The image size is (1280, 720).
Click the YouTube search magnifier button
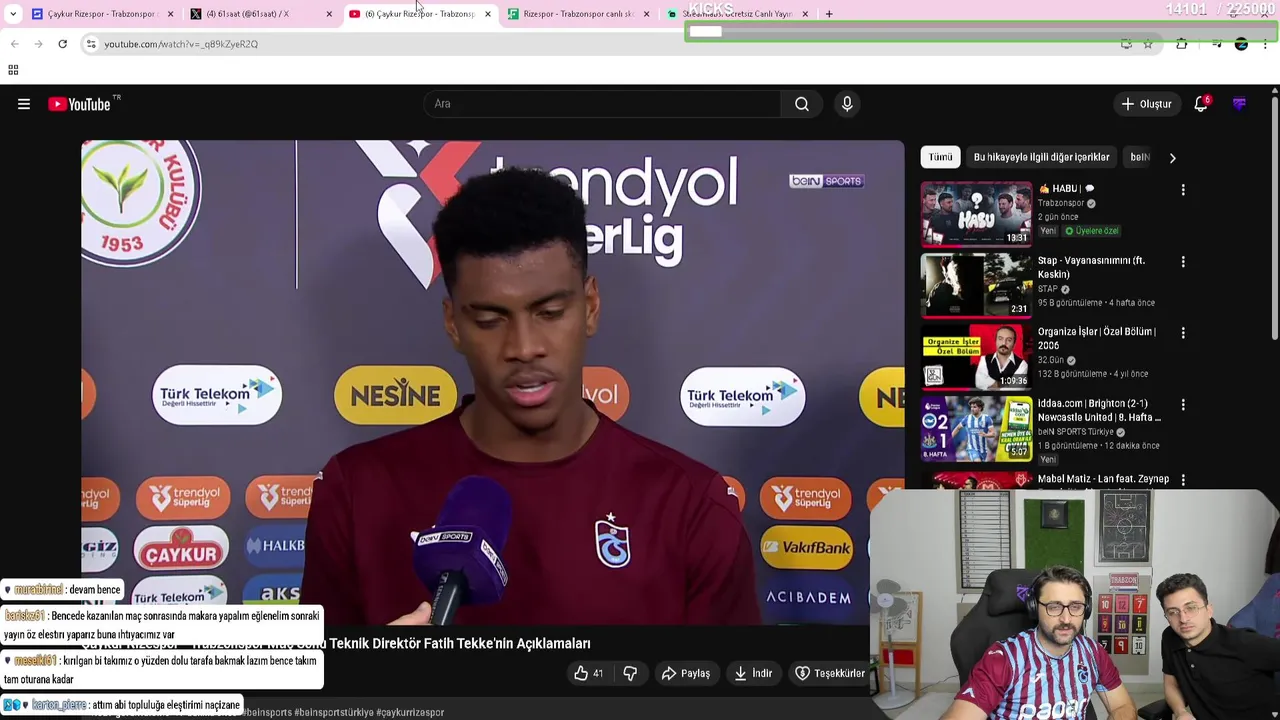tap(802, 104)
